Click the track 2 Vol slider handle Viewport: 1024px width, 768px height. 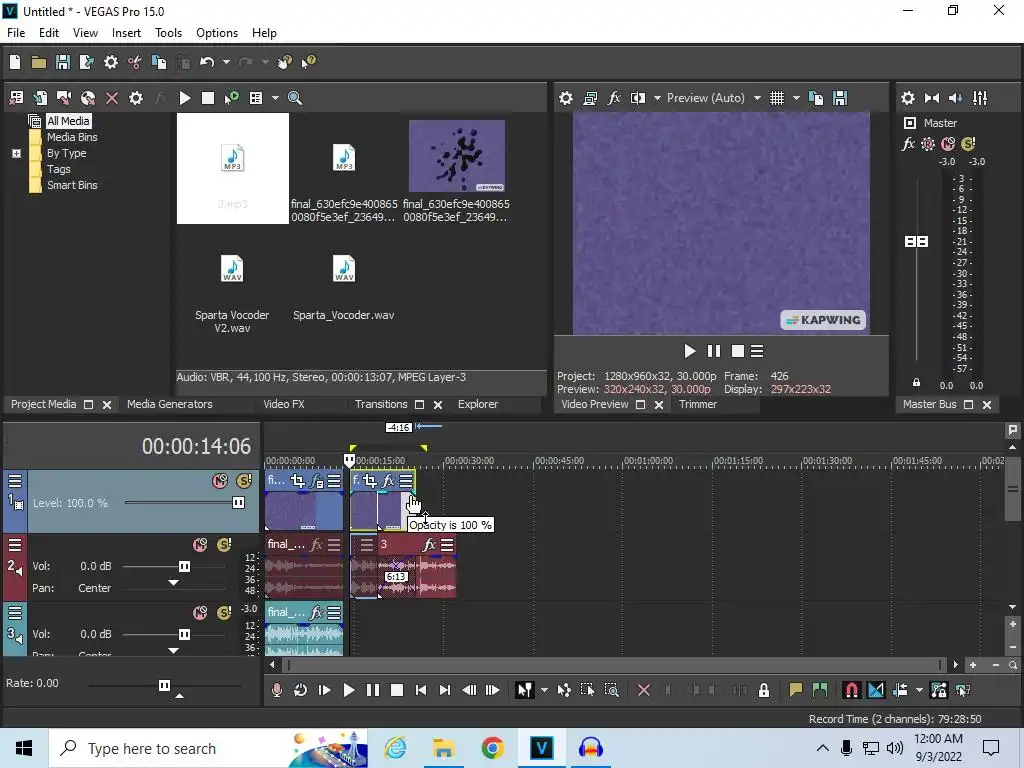point(184,566)
